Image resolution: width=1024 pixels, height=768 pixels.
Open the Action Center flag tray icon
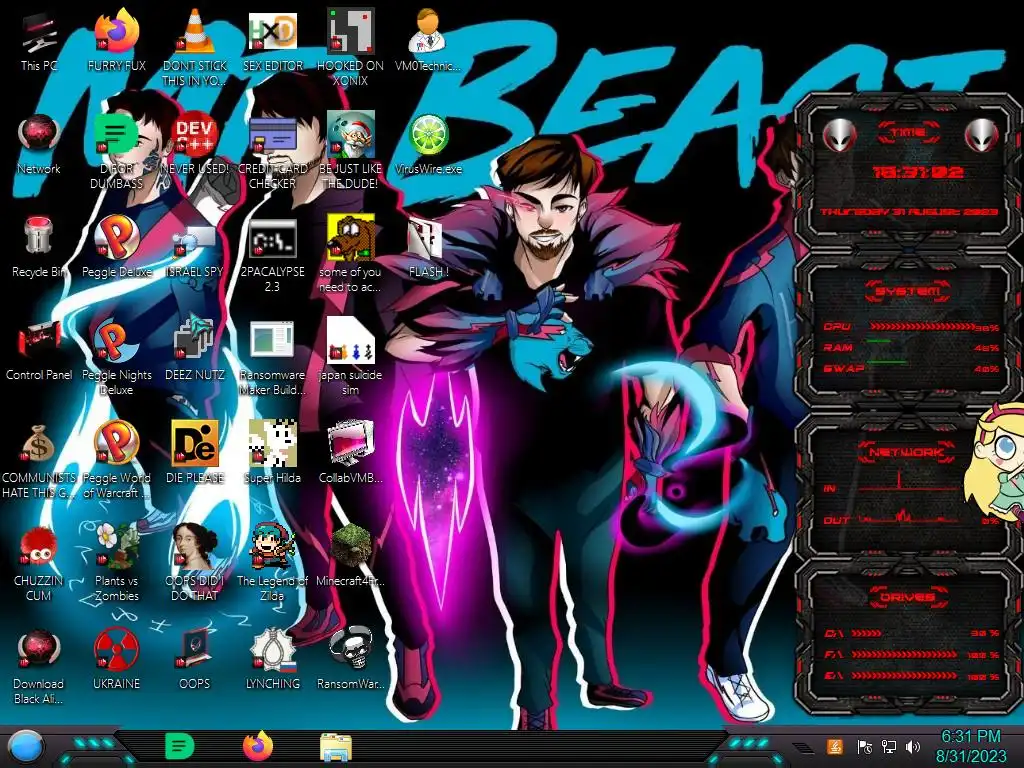point(865,746)
